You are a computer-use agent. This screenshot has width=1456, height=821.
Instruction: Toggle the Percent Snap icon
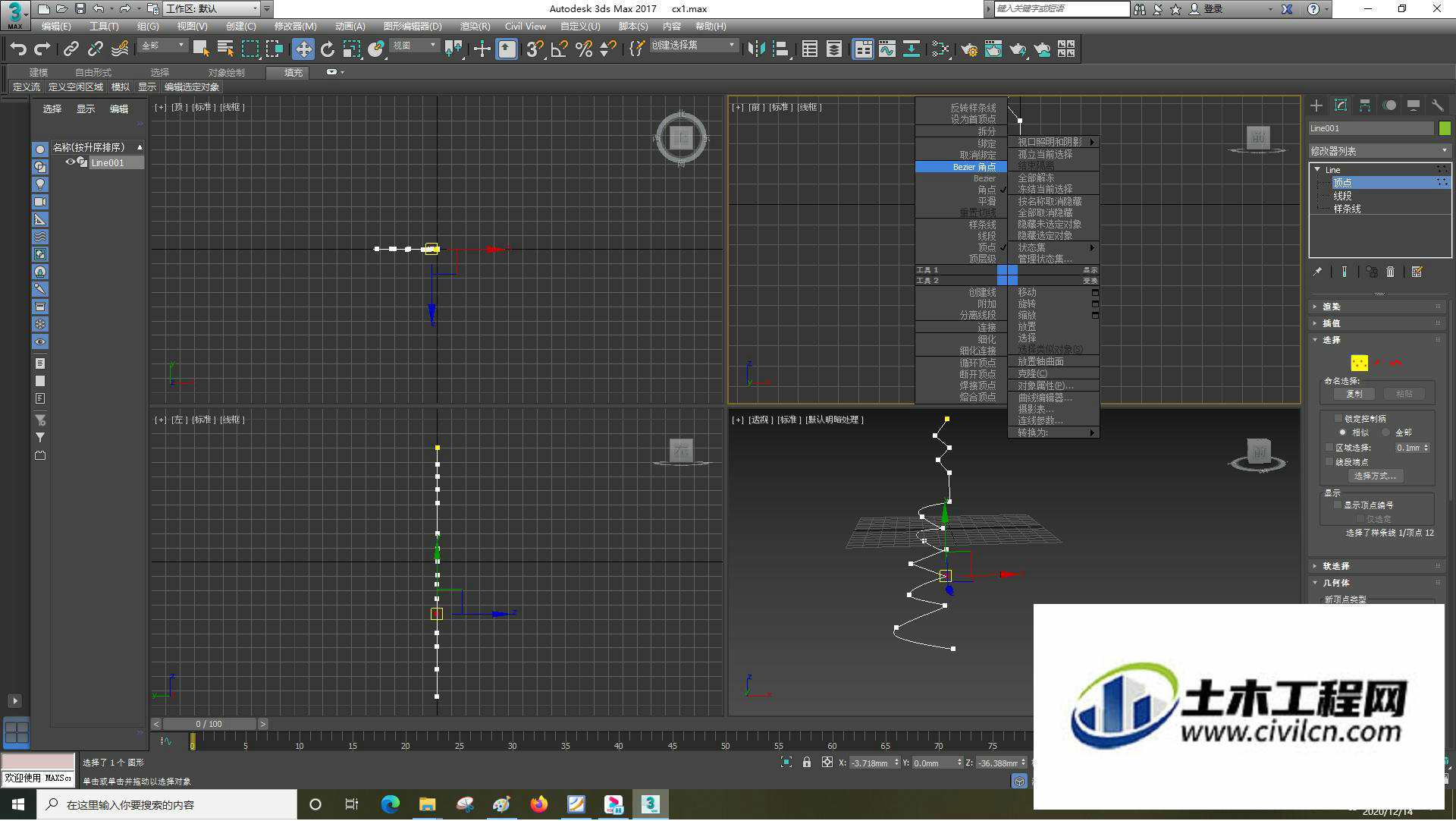(584, 49)
